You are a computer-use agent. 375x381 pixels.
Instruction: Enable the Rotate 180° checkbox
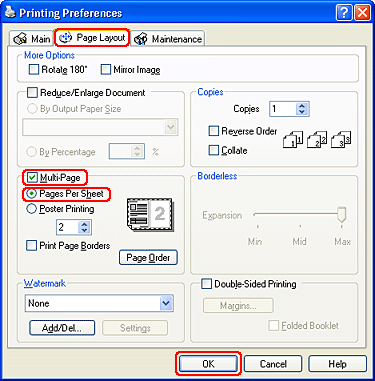34,70
